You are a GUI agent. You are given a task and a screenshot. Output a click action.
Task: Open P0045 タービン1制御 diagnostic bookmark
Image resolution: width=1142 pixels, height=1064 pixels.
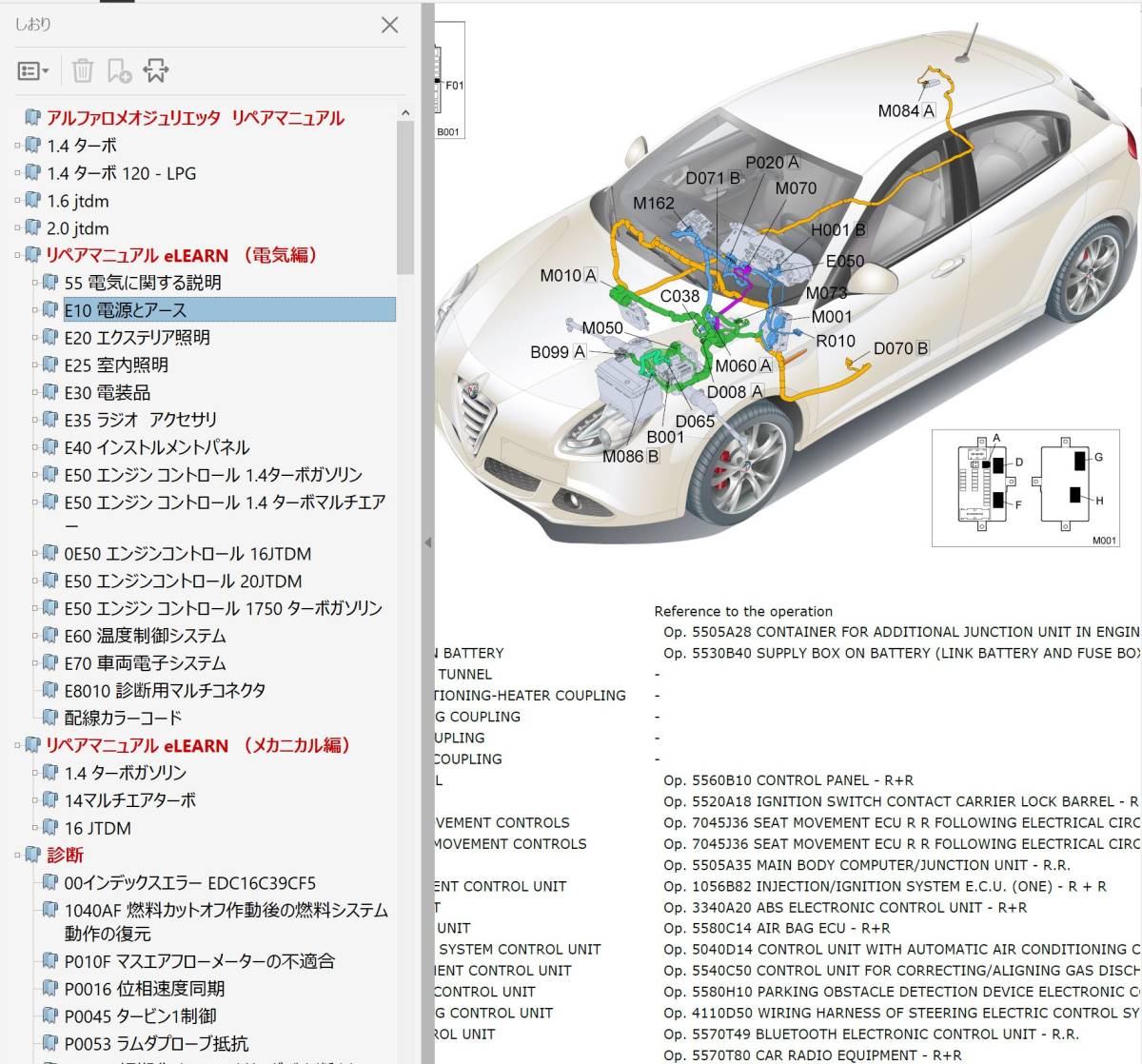[140, 1016]
